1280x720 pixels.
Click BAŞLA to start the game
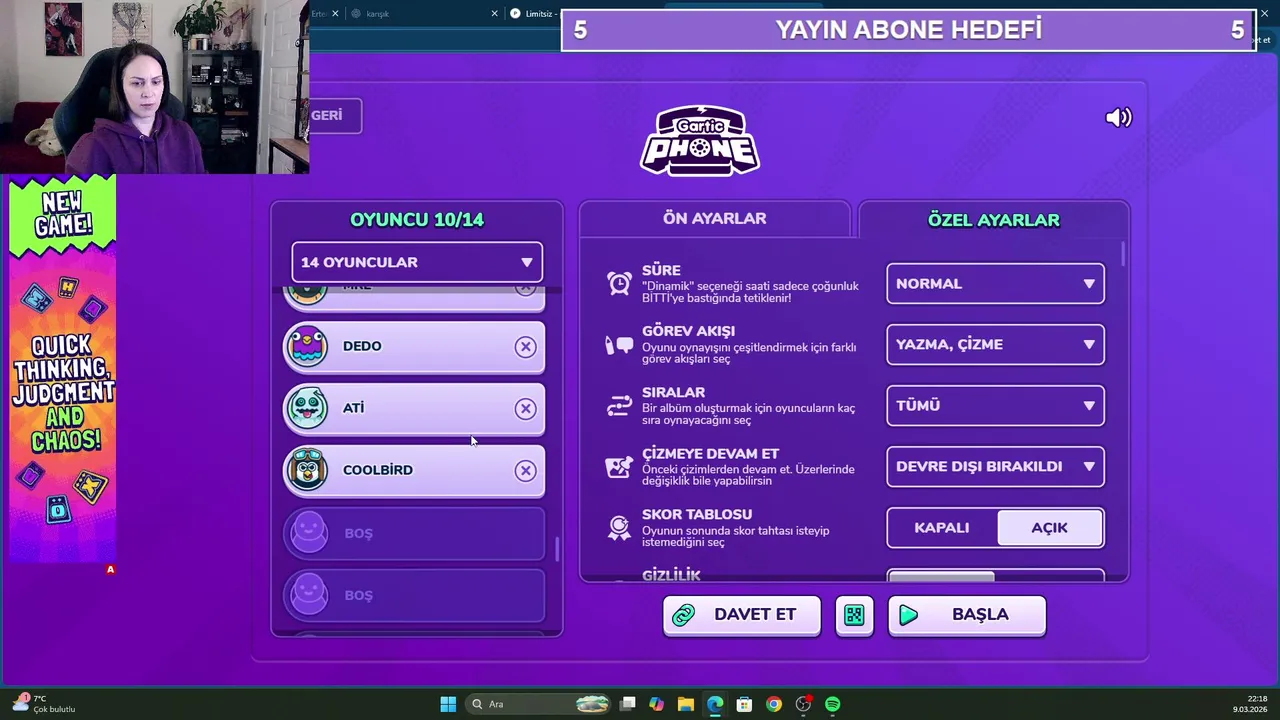pos(966,615)
